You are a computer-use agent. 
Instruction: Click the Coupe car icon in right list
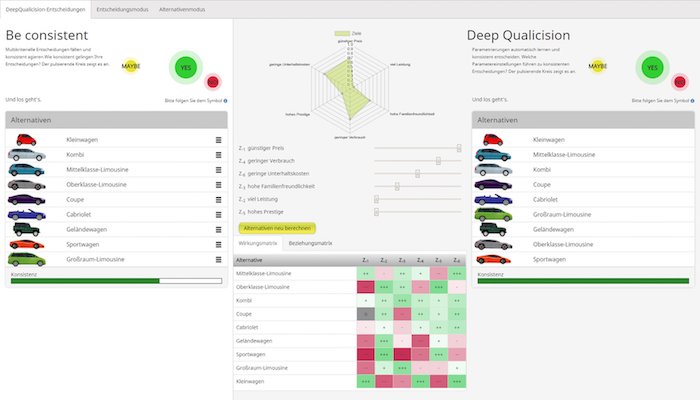coord(493,184)
